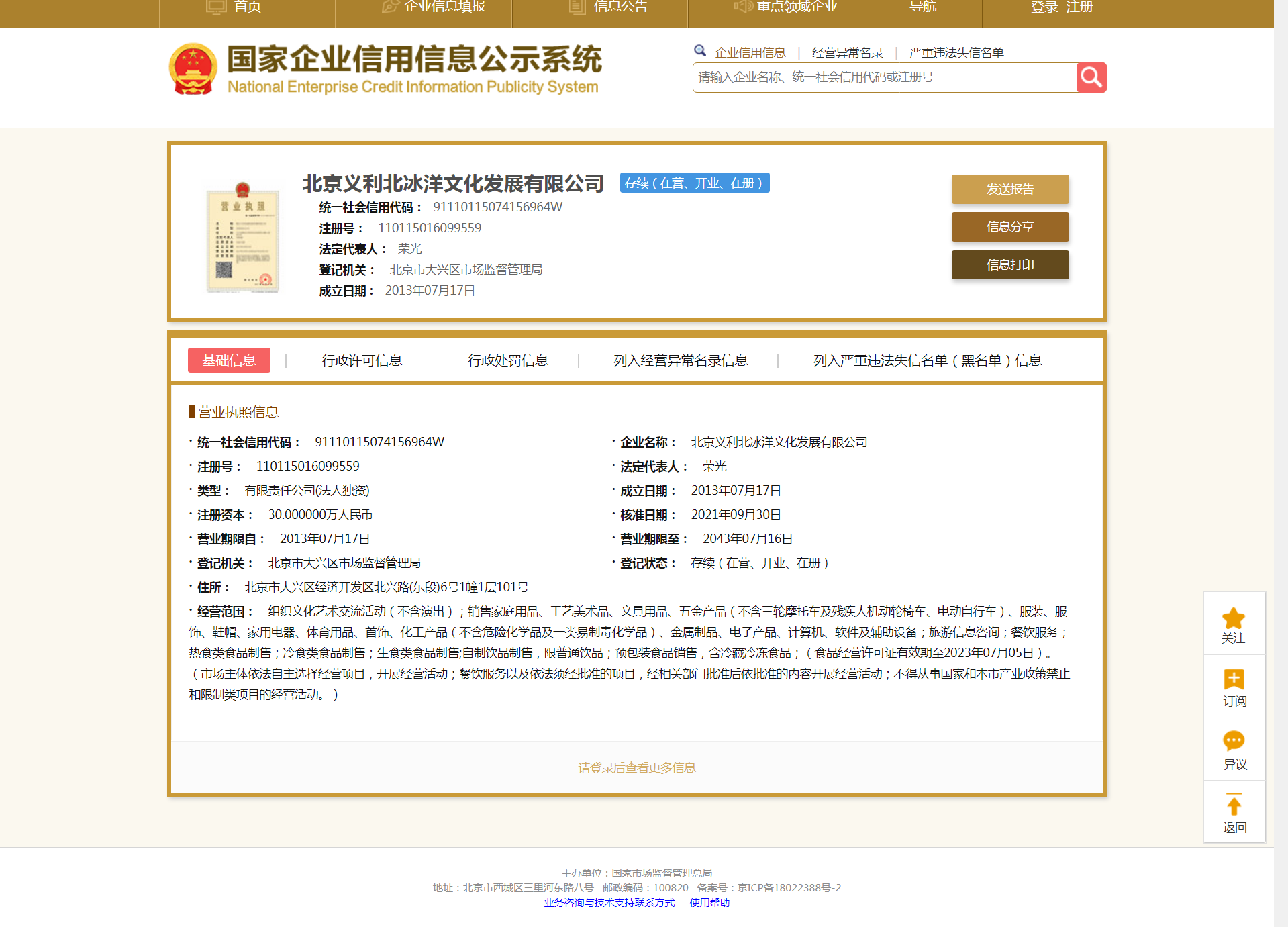Screen dimensions: 1288x927
Task: Switch to the 列入经营异常名录信息 tab
Action: pyautogui.click(x=681, y=360)
